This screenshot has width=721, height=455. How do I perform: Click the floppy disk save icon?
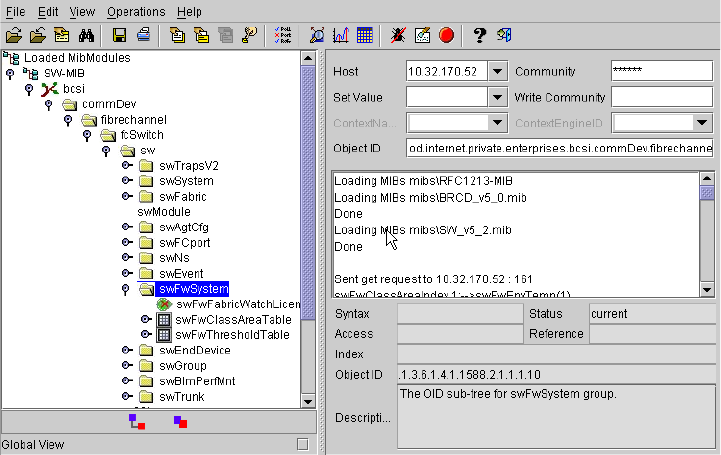pos(120,35)
